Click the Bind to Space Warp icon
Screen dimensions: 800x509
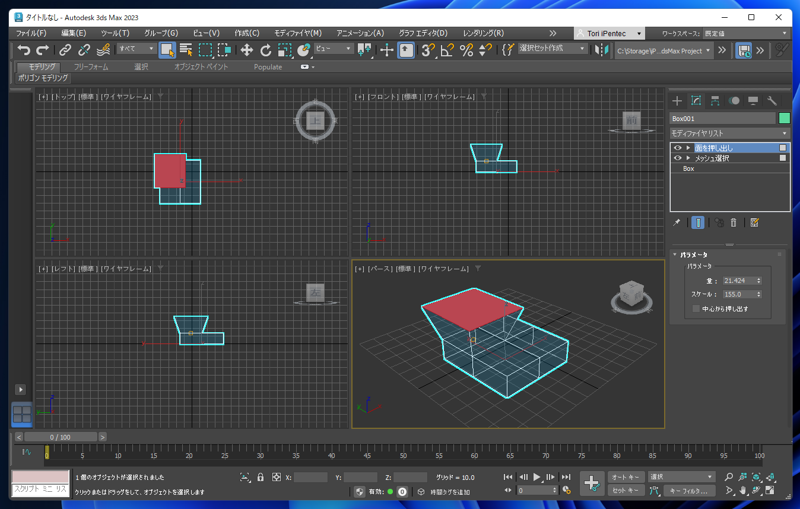point(103,50)
